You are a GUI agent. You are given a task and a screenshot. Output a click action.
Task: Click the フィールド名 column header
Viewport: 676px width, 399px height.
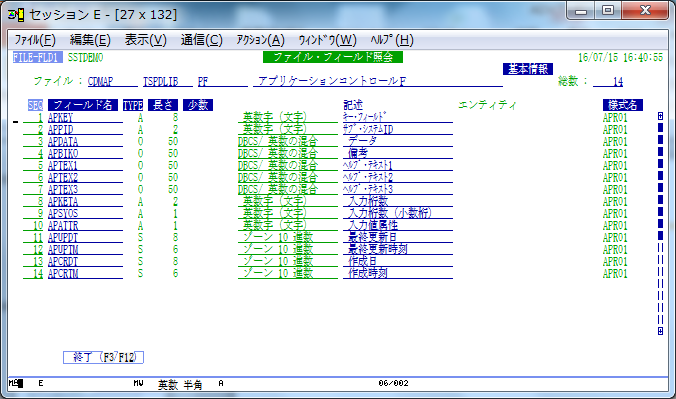pyautogui.click(x=83, y=105)
